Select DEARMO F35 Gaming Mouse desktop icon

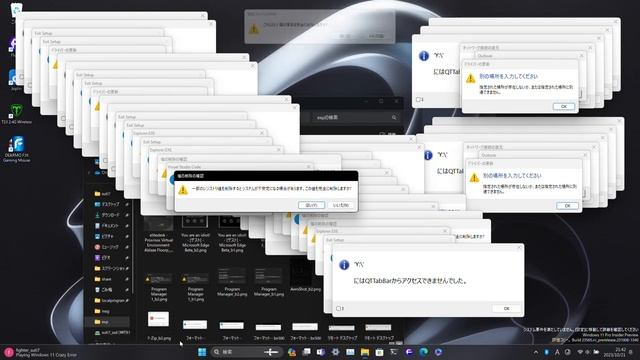16,149
